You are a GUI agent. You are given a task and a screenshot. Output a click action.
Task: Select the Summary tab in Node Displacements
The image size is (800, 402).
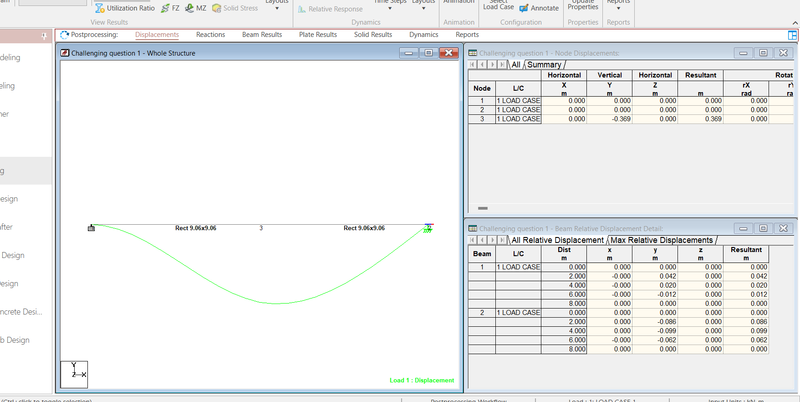544,65
